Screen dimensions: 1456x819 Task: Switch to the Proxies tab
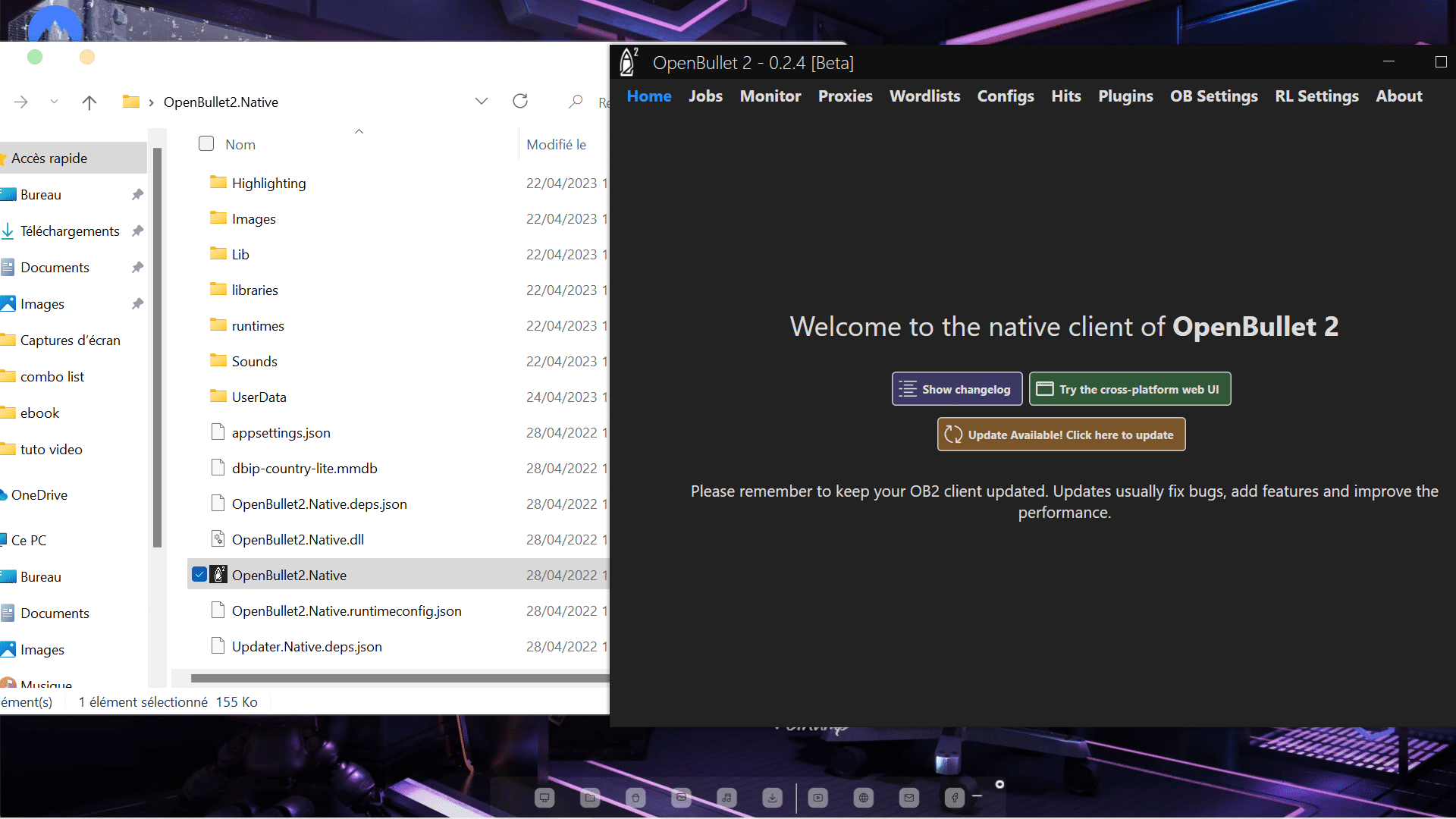pos(845,96)
